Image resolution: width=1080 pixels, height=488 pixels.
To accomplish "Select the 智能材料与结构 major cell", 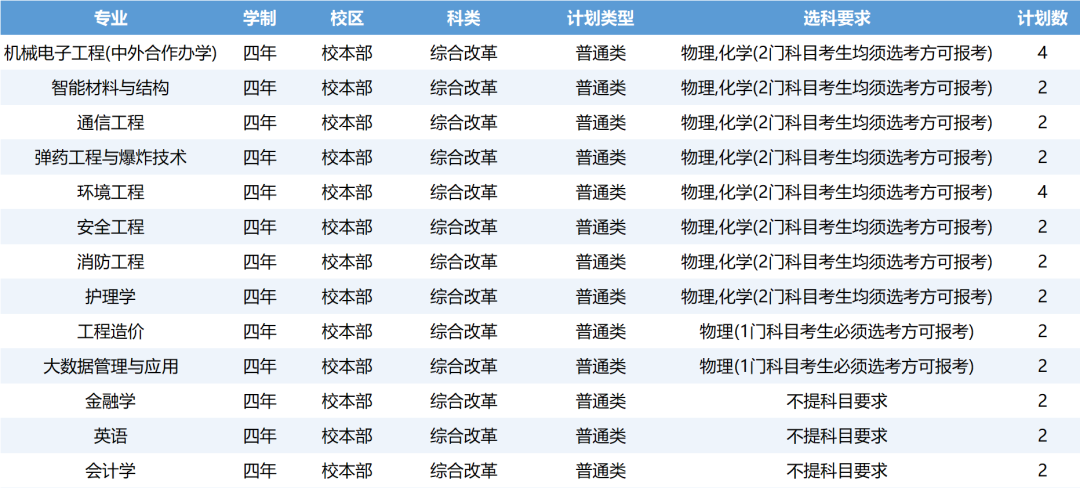I will click(x=111, y=87).
